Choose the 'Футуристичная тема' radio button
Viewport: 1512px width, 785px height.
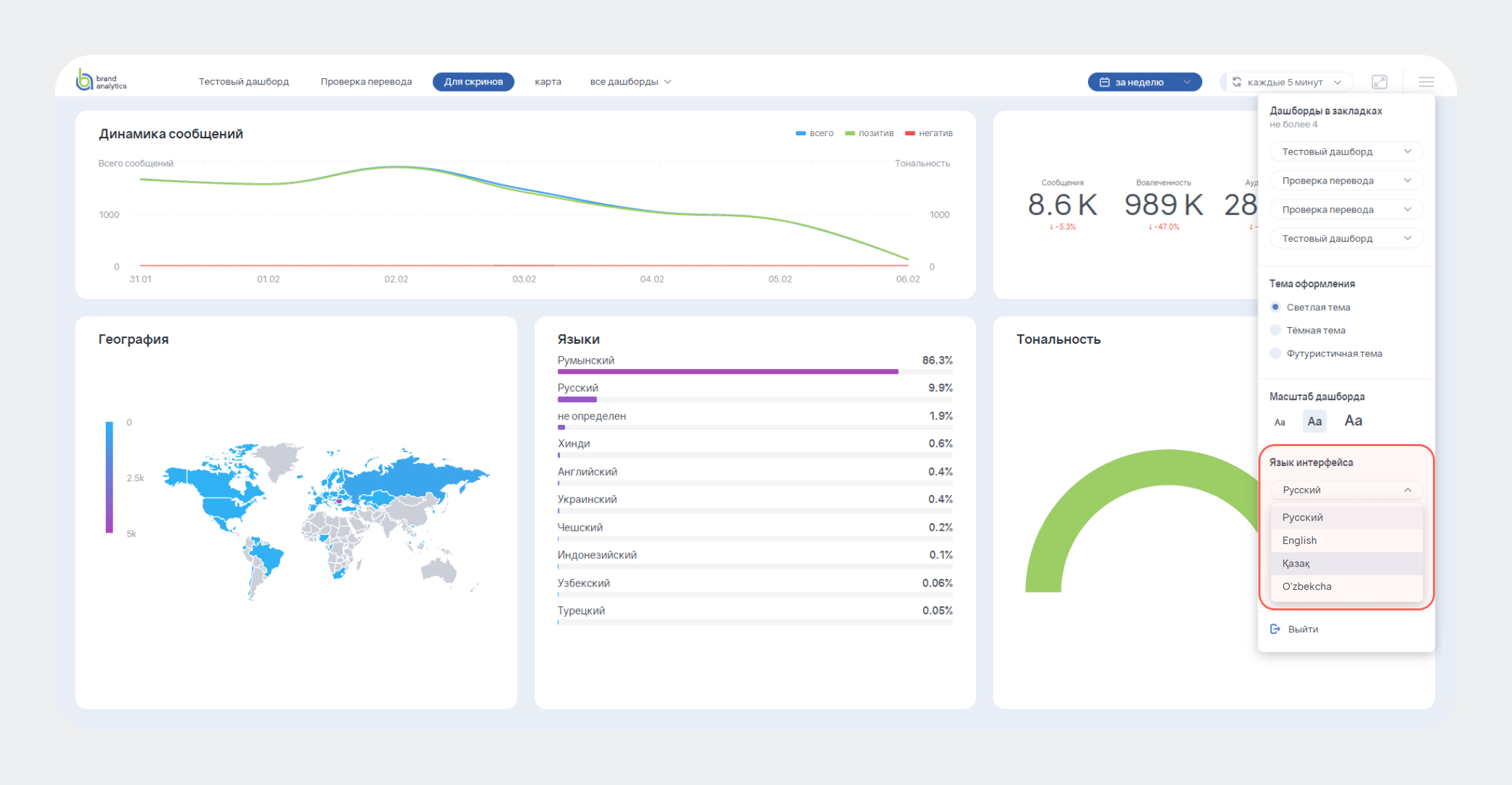(x=1276, y=353)
